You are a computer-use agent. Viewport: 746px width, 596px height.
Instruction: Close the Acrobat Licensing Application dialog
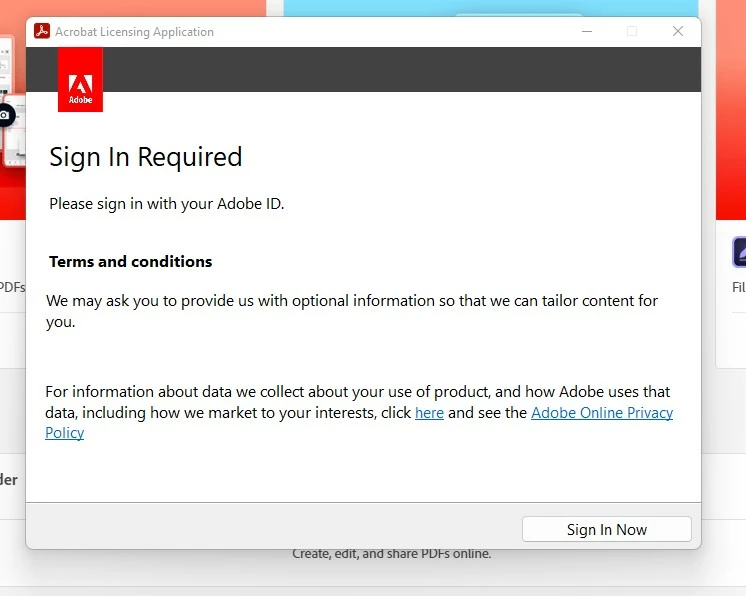click(x=678, y=31)
